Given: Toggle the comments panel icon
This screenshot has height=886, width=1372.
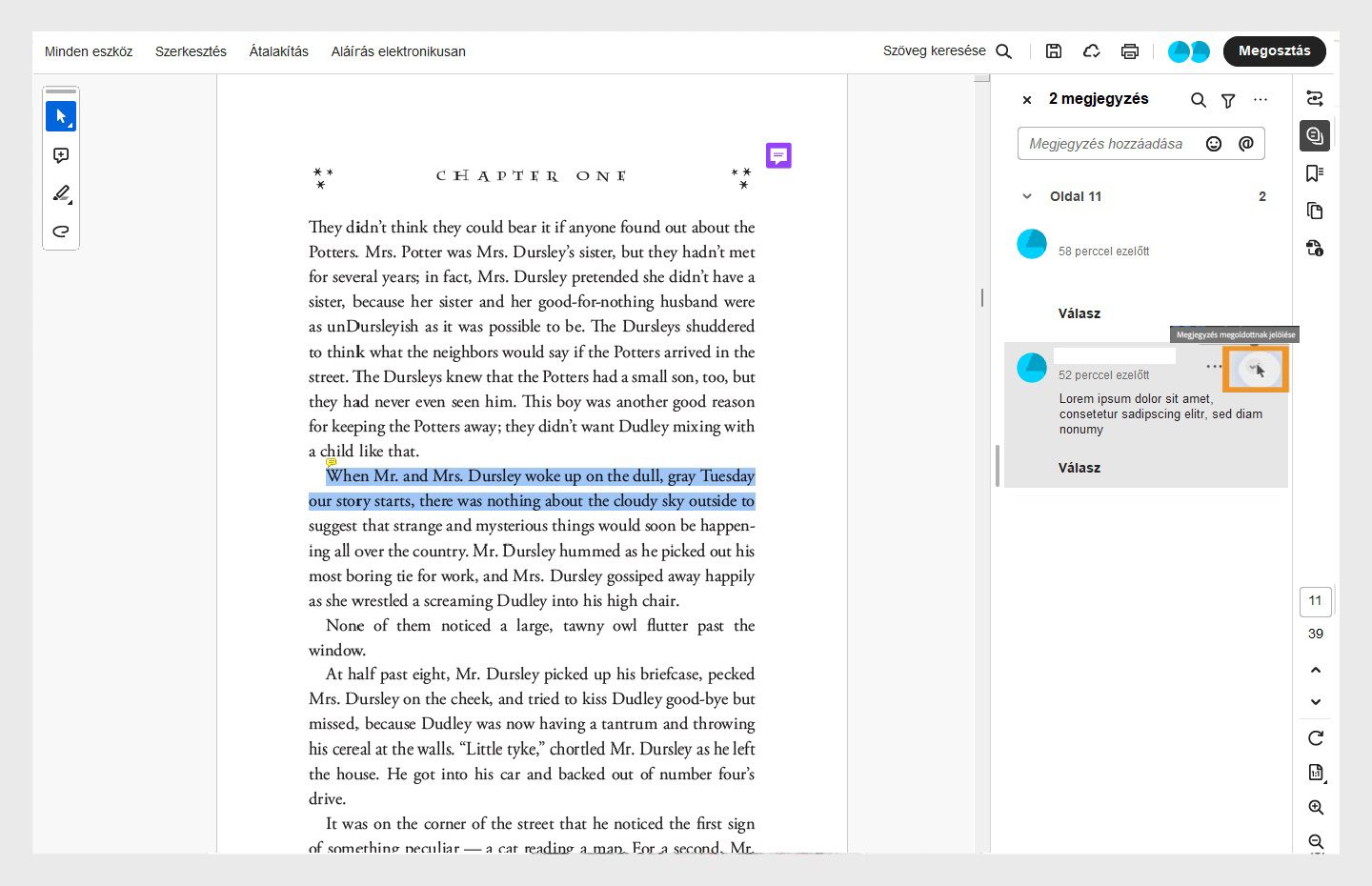Looking at the screenshot, I should pos(1315,135).
